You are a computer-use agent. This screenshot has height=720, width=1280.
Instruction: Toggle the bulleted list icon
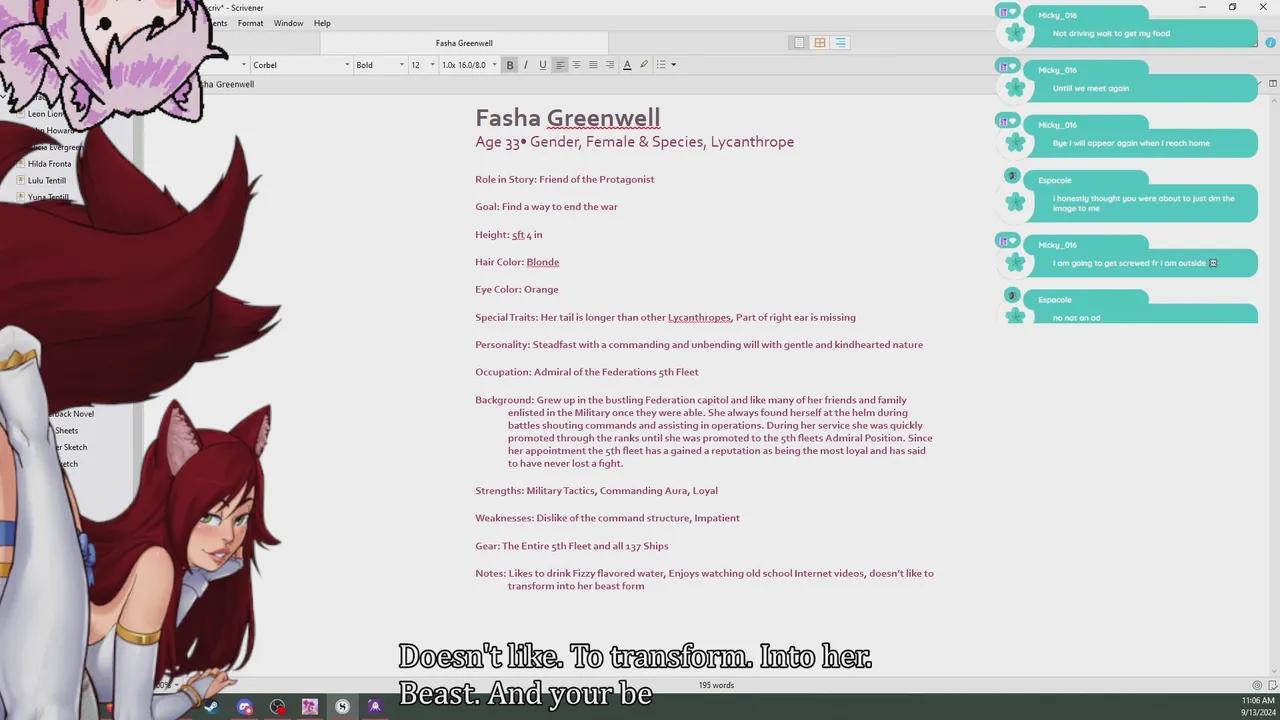(x=661, y=65)
